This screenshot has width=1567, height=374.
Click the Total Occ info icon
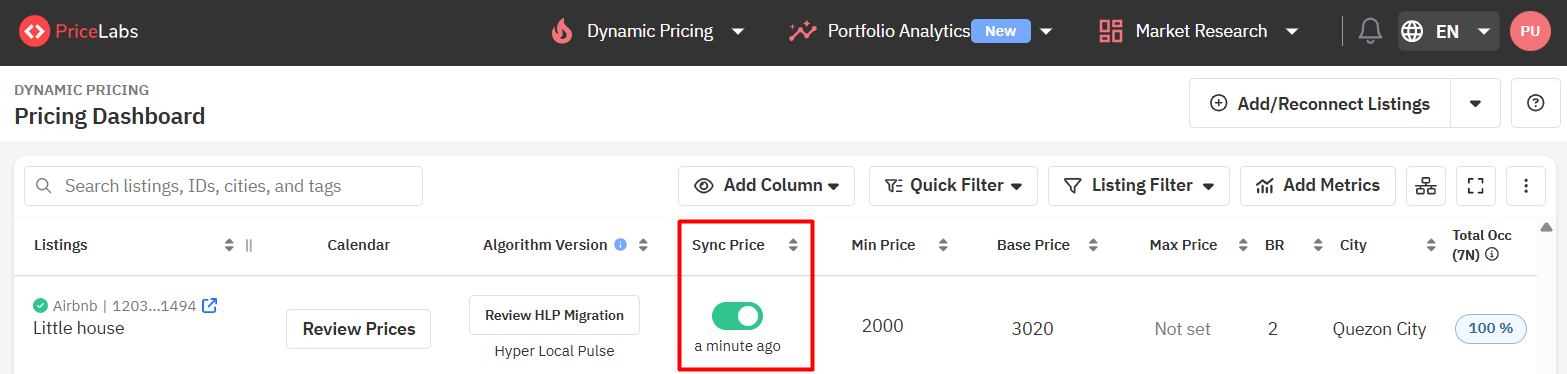click(1492, 254)
